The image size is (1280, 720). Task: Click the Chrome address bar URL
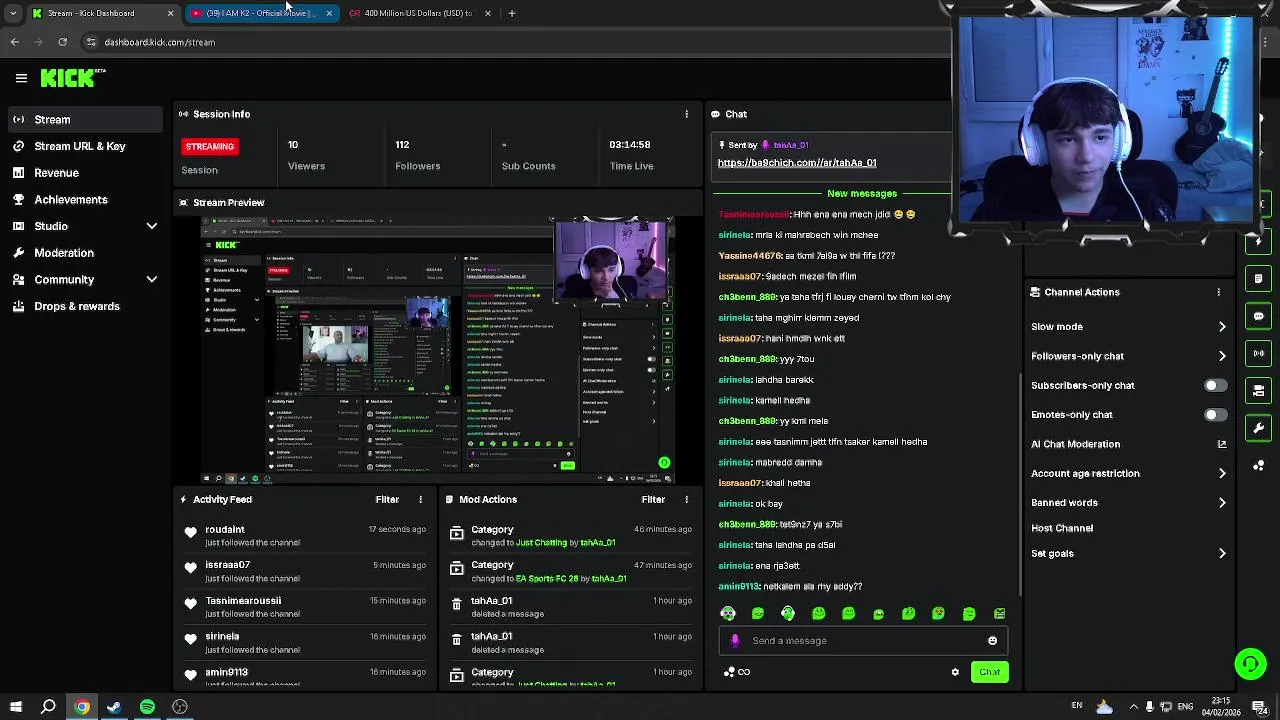click(160, 42)
